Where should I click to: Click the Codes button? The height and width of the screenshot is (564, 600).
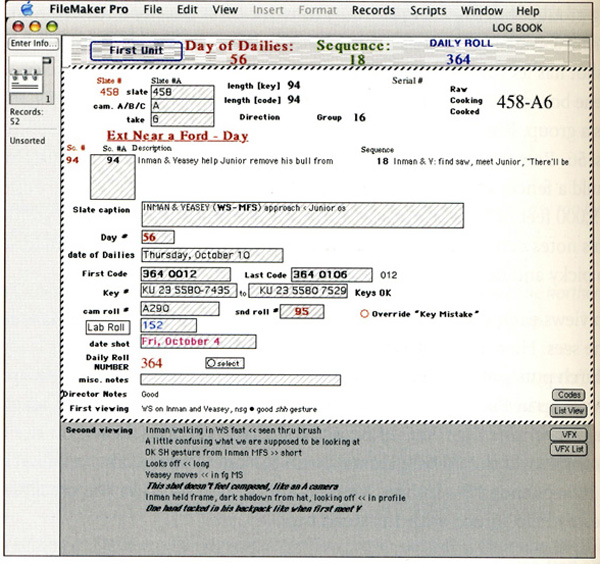coord(567,395)
